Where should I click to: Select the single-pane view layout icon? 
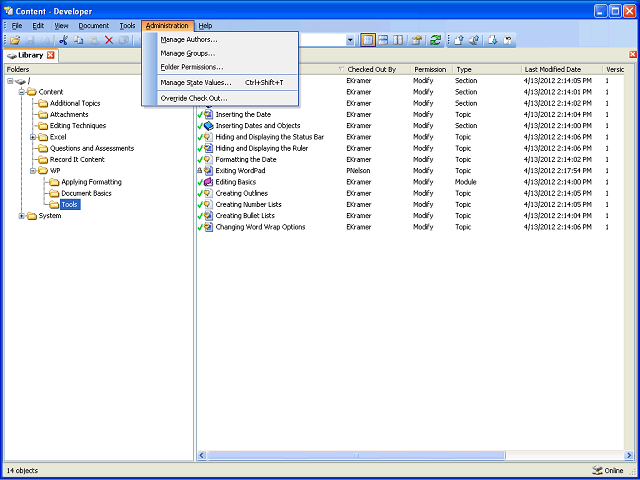(x=368, y=40)
